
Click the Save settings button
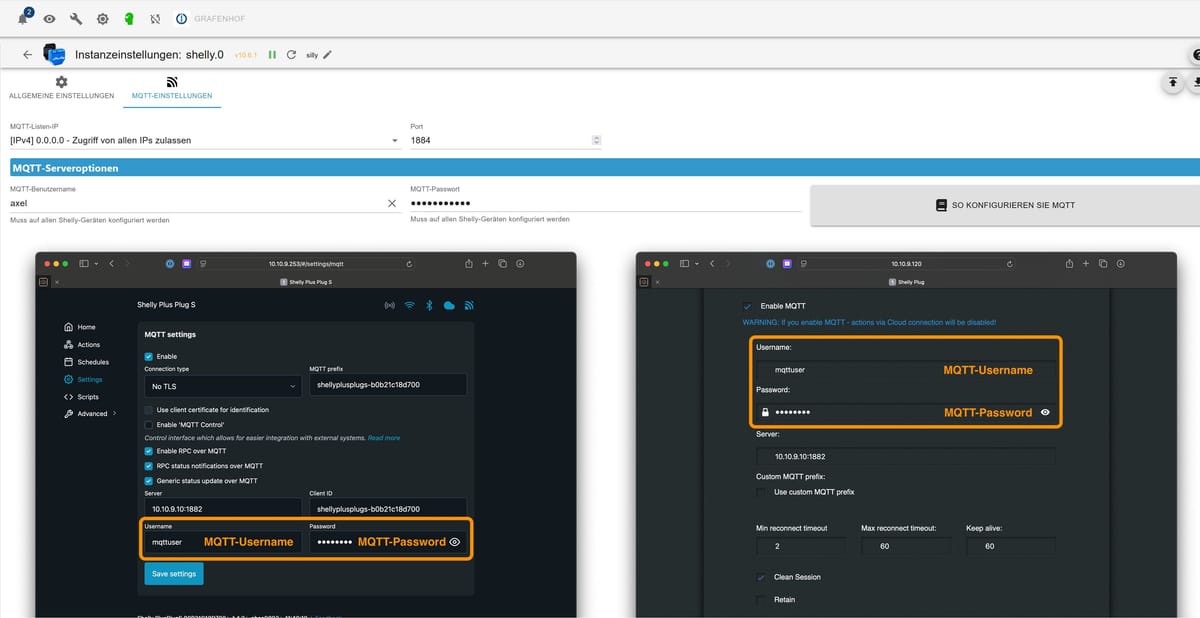(x=174, y=574)
